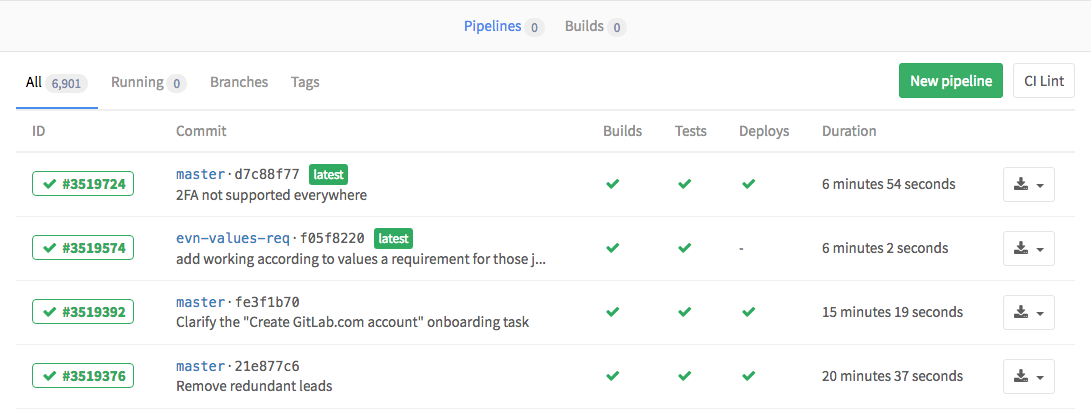
Task: Select the Running pipelines tab
Action: [x=137, y=82]
